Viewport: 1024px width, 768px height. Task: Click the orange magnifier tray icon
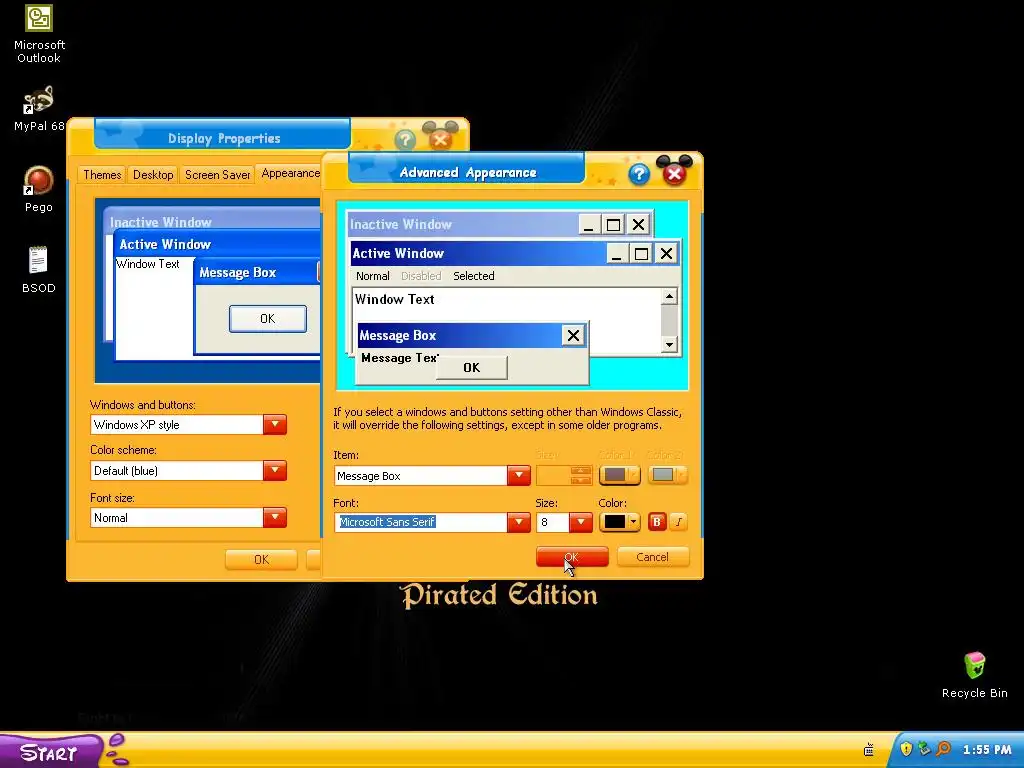click(943, 749)
